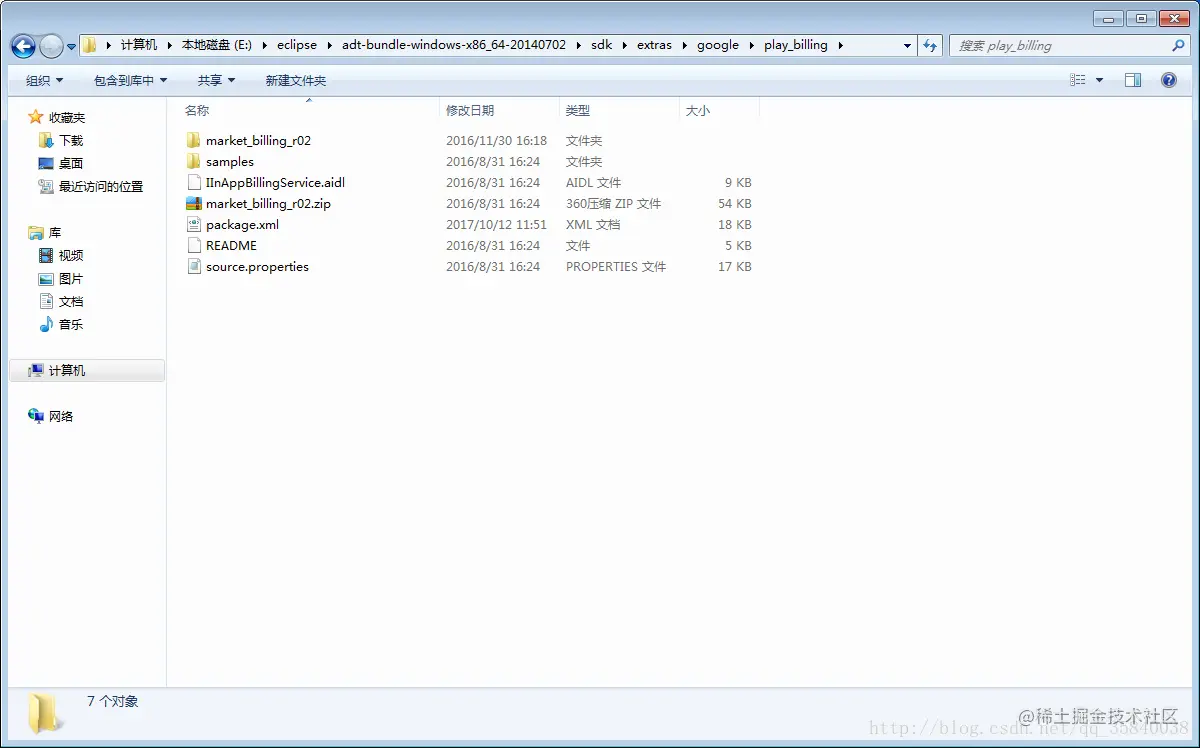Select the samples folder
This screenshot has width=1200, height=748.
click(x=230, y=161)
